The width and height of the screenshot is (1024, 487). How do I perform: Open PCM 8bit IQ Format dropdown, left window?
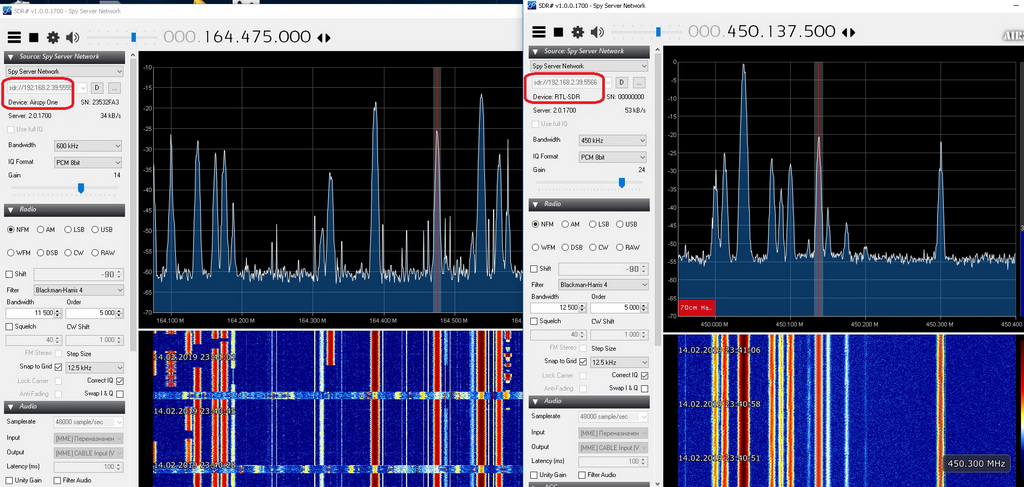88,162
